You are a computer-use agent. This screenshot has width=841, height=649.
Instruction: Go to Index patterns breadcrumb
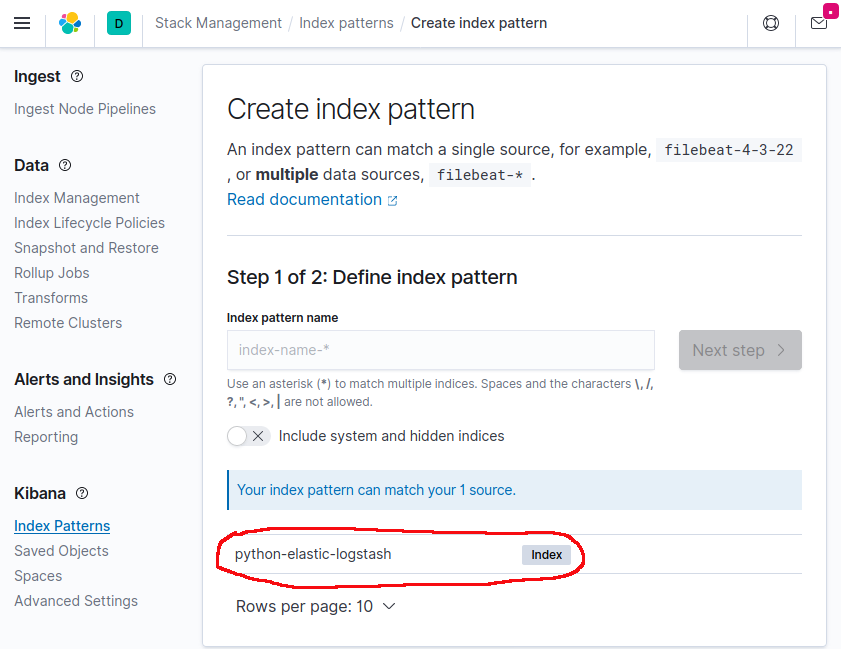pos(346,23)
